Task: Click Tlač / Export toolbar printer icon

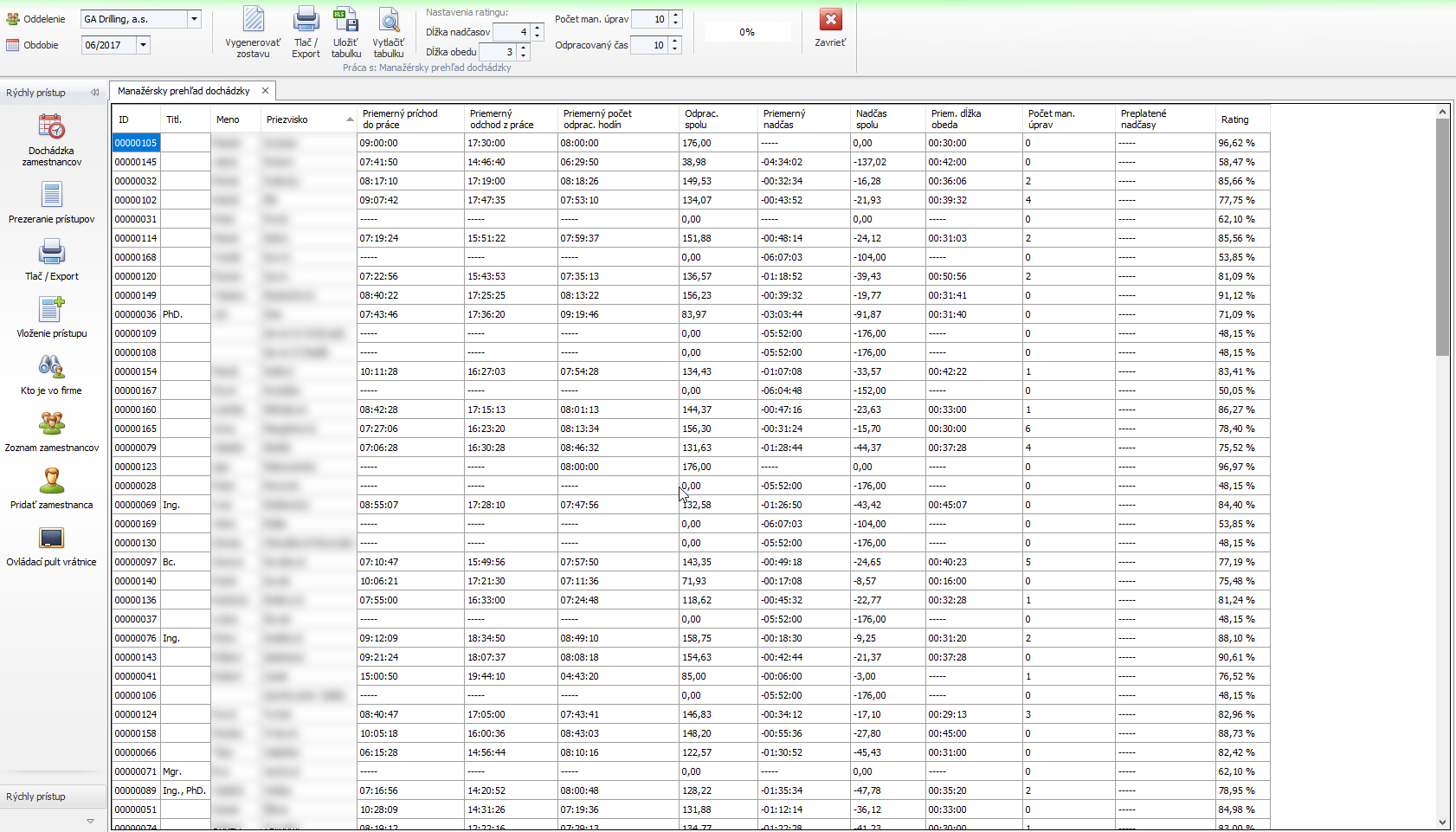Action: tap(306, 32)
